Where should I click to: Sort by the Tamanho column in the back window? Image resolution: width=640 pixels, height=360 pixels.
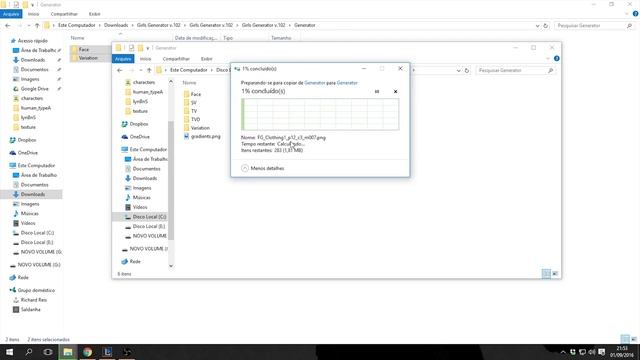[281, 38]
